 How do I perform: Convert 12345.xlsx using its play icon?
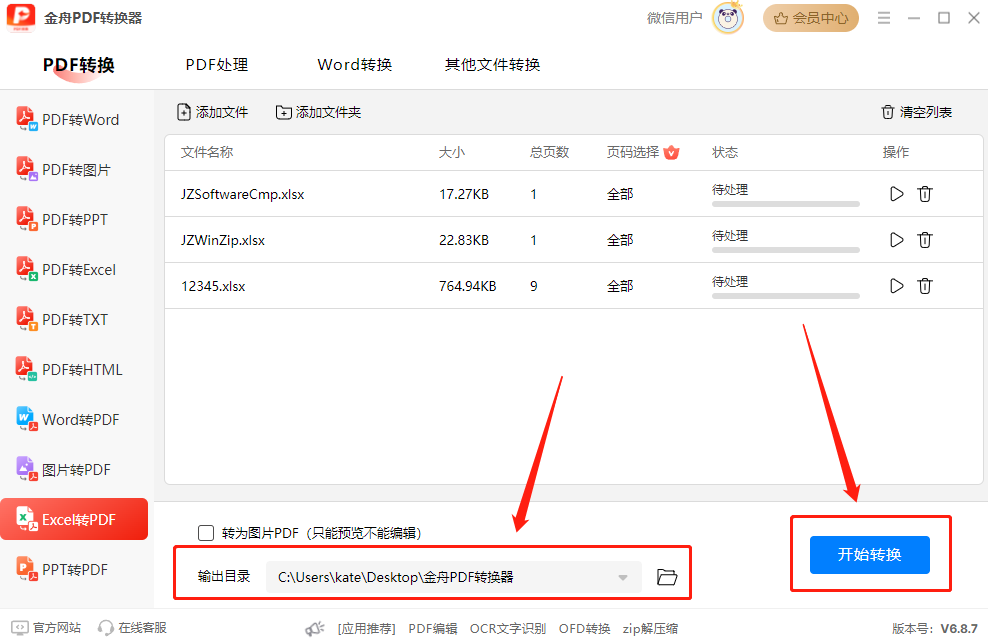pos(896,286)
